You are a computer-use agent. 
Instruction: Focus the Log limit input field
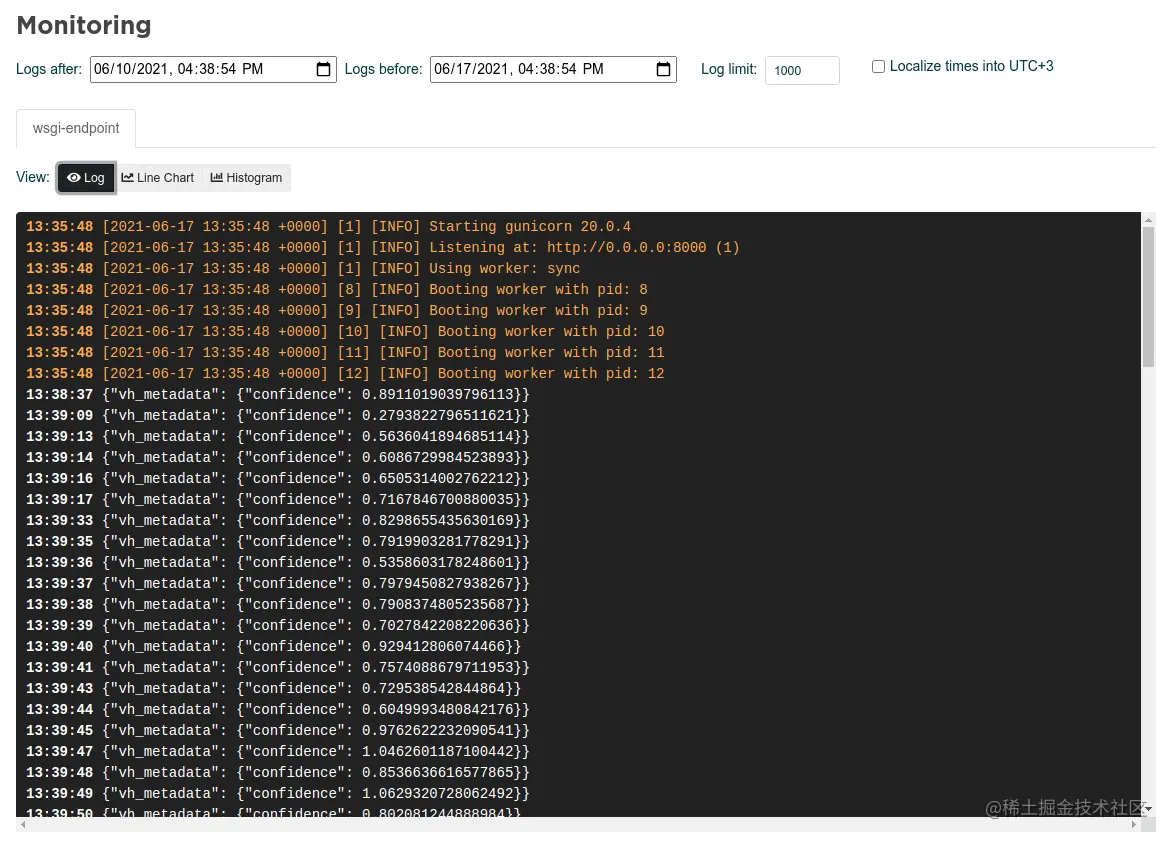[802, 70]
